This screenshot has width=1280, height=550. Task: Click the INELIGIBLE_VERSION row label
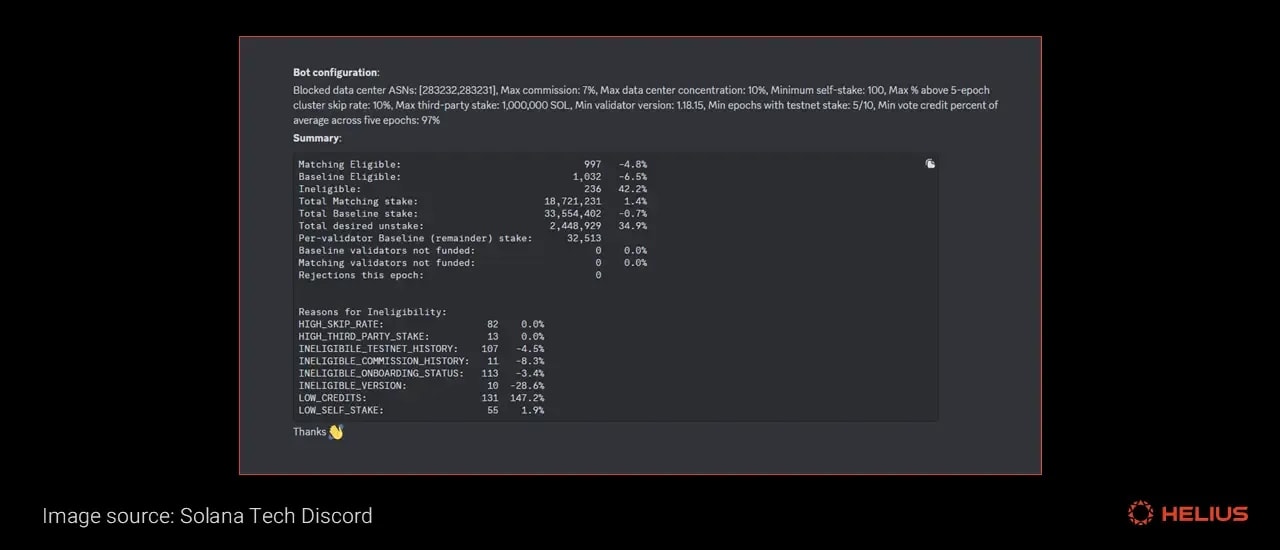click(352, 386)
